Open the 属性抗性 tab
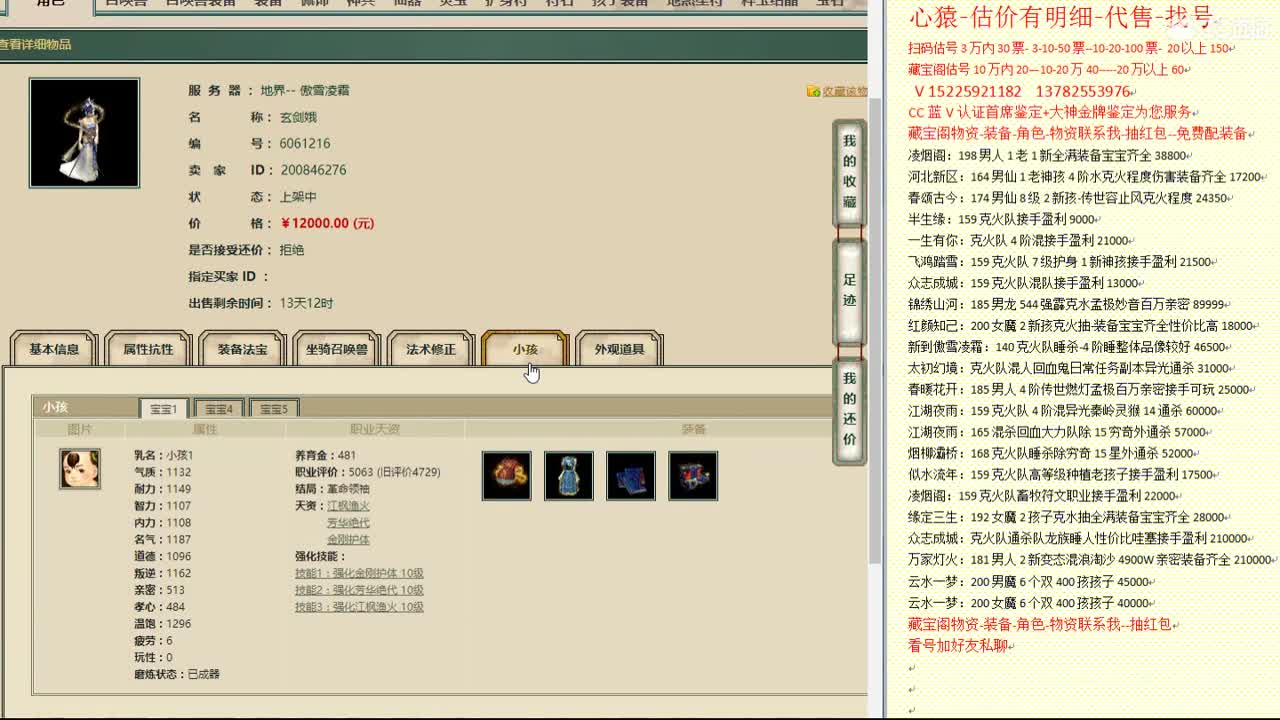1280x720 pixels. [x=148, y=349]
